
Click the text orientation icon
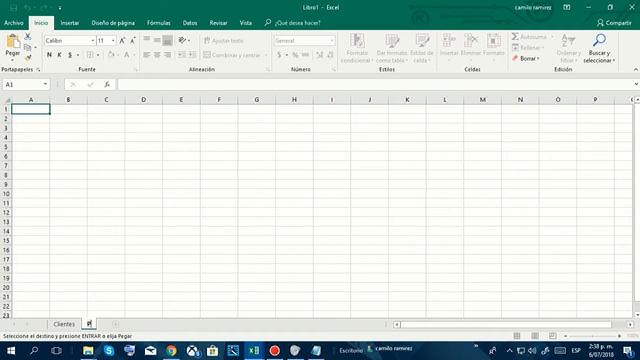click(182, 40)
